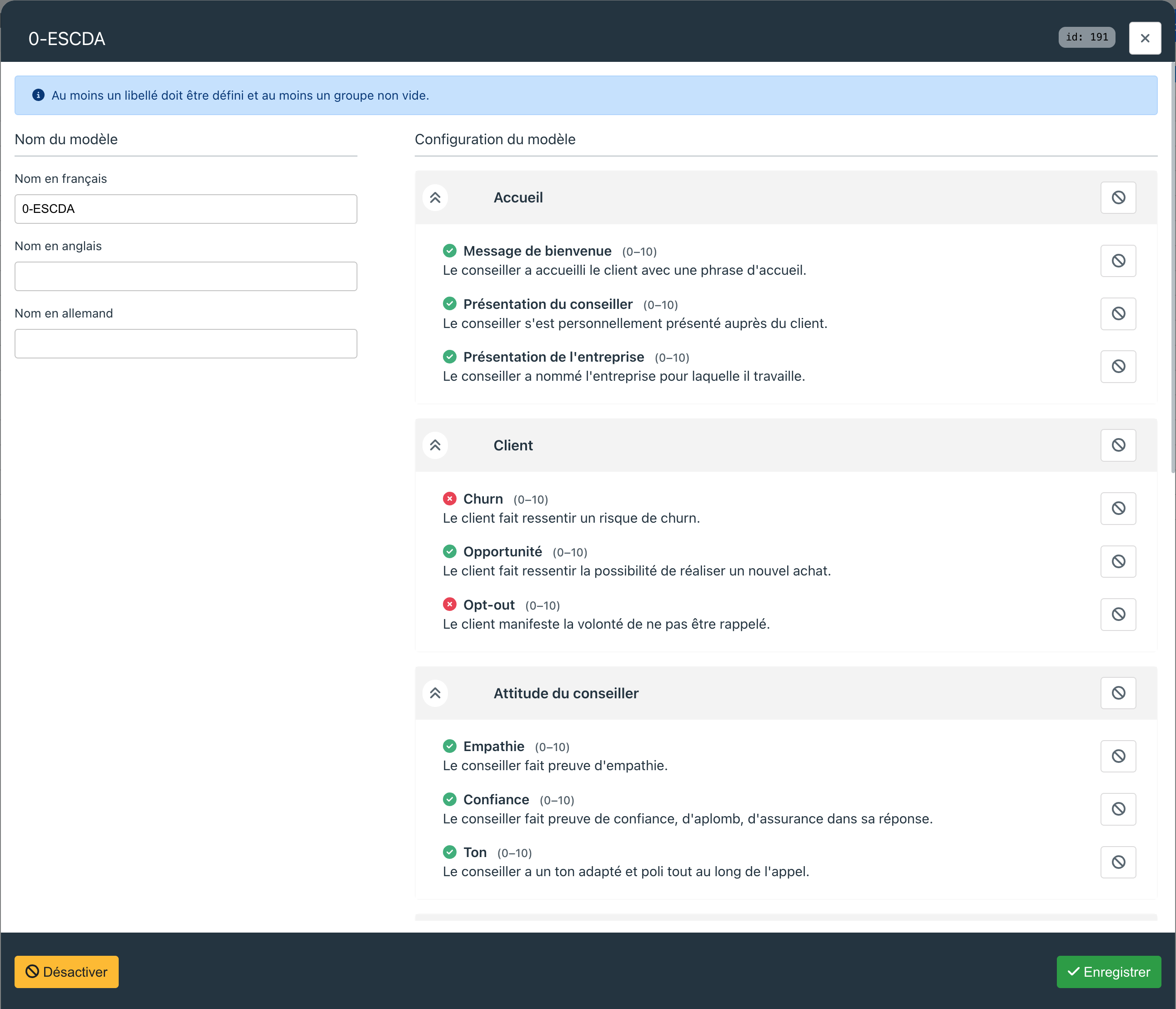The width and height of the screenshot is (1176, 1009).
Task: Disable the Opt-out criterion
Action: (1118, 614)
